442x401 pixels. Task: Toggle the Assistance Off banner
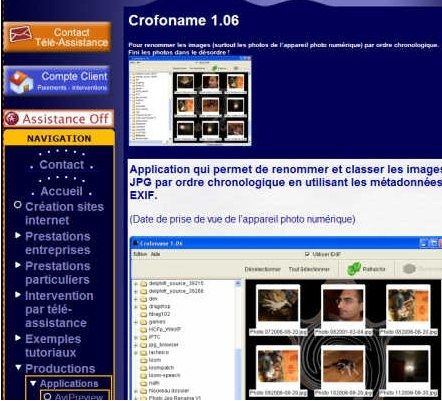[x=59, y=119]
